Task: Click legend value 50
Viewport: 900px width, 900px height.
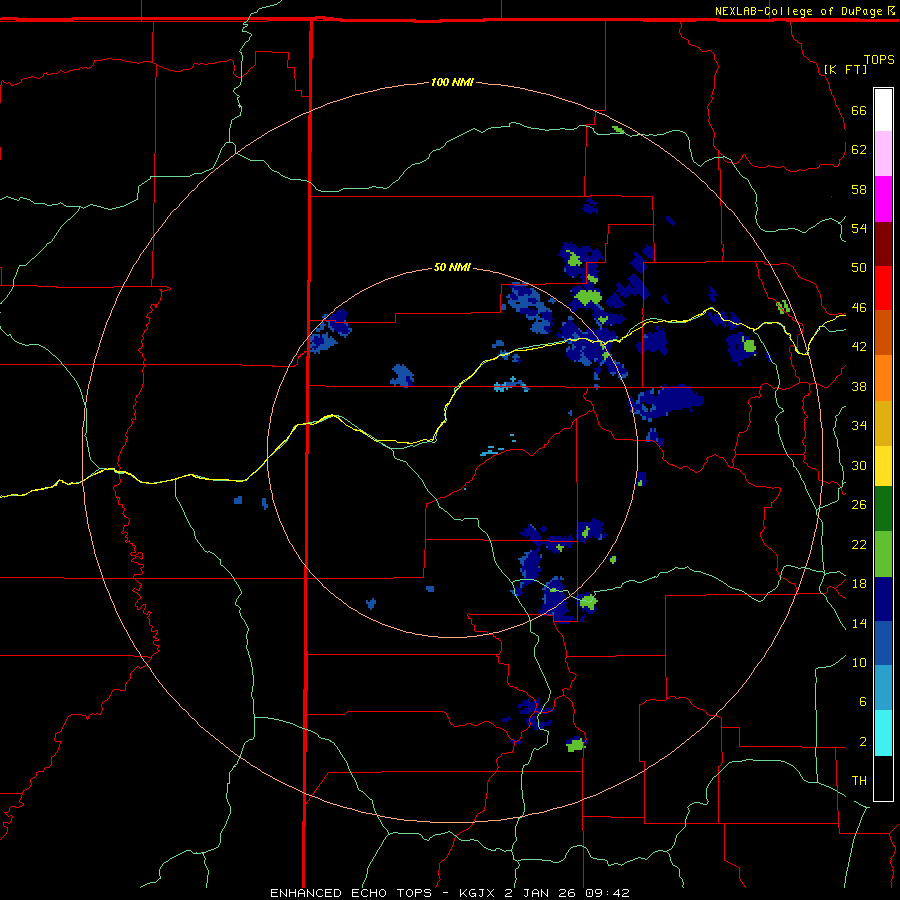Action: 859,267
